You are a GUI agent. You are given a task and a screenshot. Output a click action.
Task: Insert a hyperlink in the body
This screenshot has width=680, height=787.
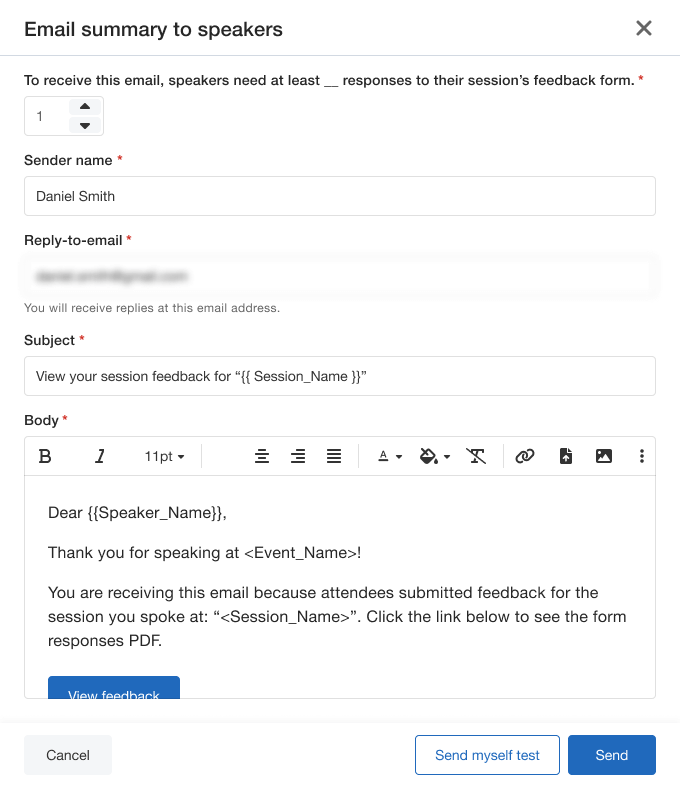coord(525,456)
